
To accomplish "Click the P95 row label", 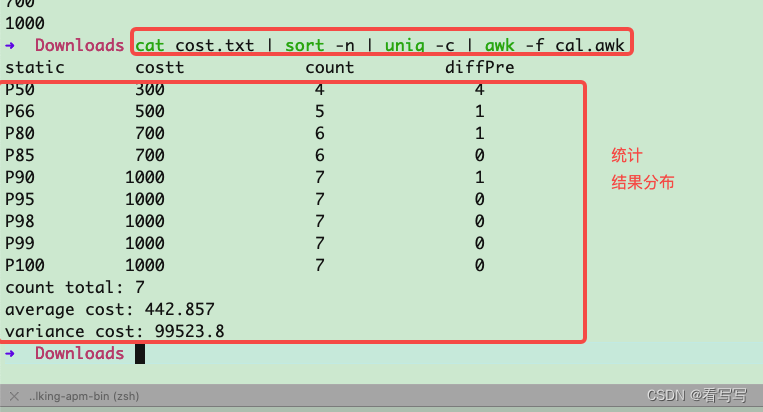I will click(19, 199).
